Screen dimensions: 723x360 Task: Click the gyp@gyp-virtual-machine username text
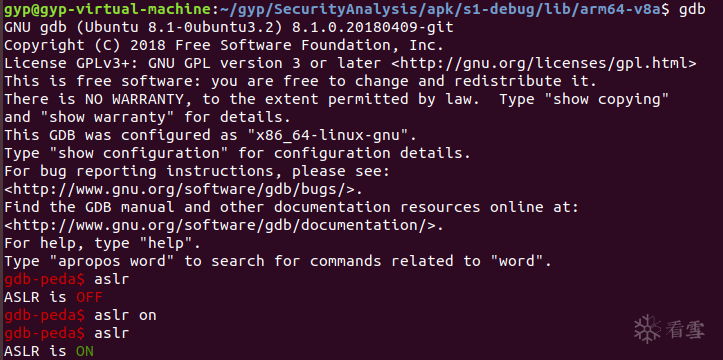tap(104, 10)
